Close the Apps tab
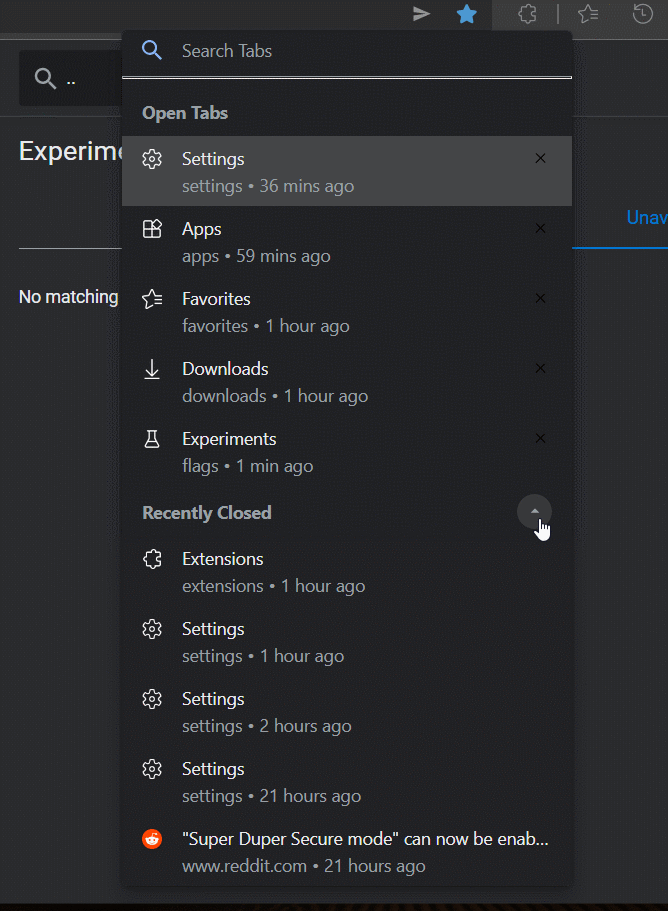The image size is (668, 911). [540, 228]
